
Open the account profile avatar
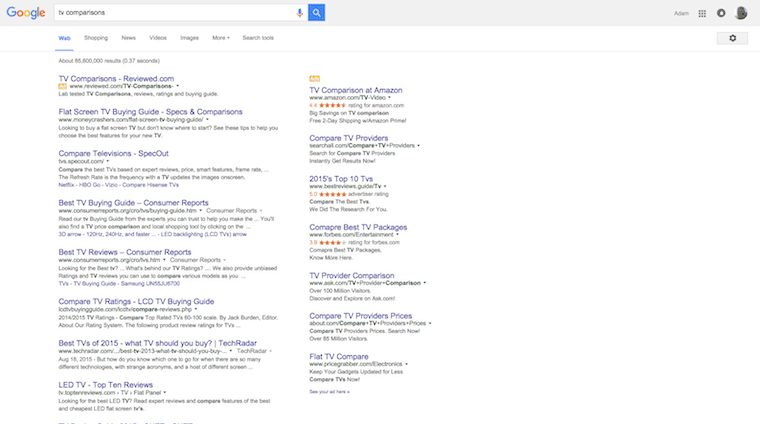pyautogui.click(x=741, y=13)
